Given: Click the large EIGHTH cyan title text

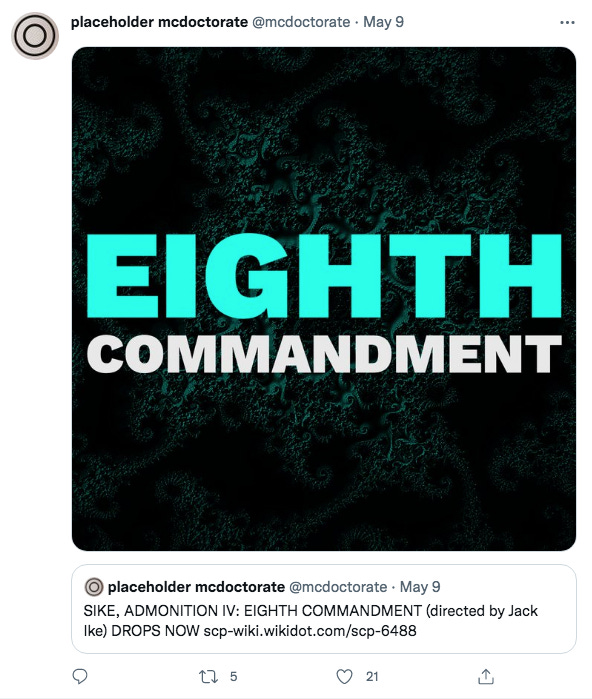Looking at the screenshot, I should click(x=324, y=275).
